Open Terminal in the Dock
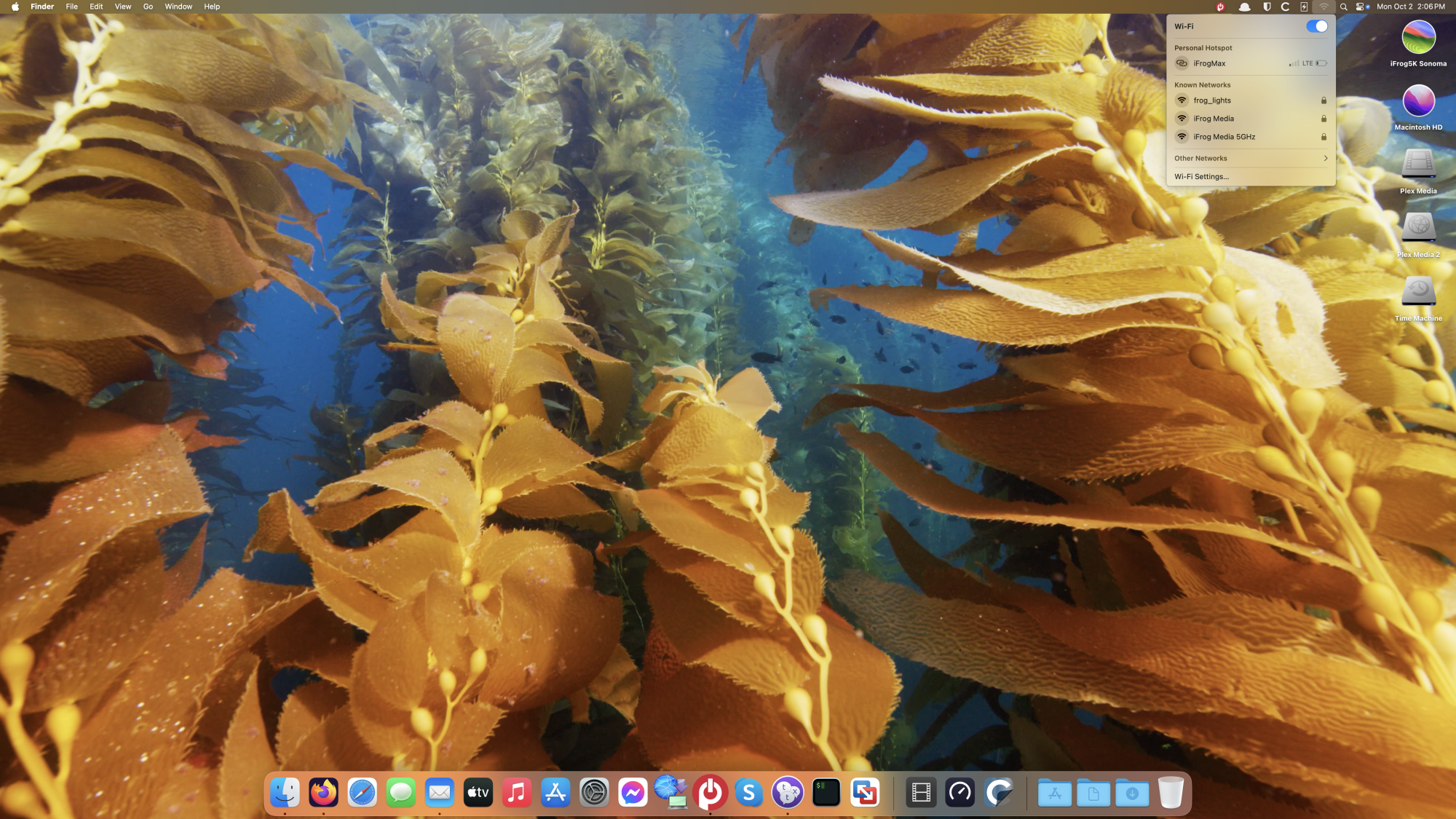 (x=826, y=792)
